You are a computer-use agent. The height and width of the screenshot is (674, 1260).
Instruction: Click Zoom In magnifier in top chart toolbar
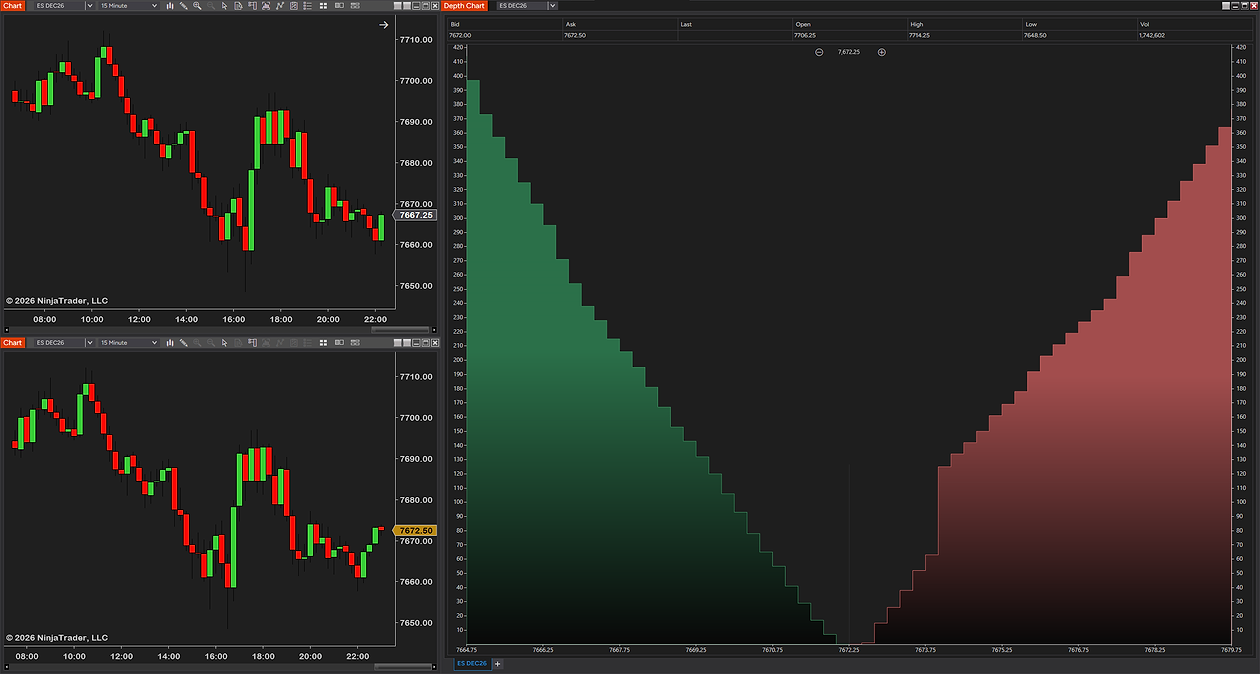(197, 6)
